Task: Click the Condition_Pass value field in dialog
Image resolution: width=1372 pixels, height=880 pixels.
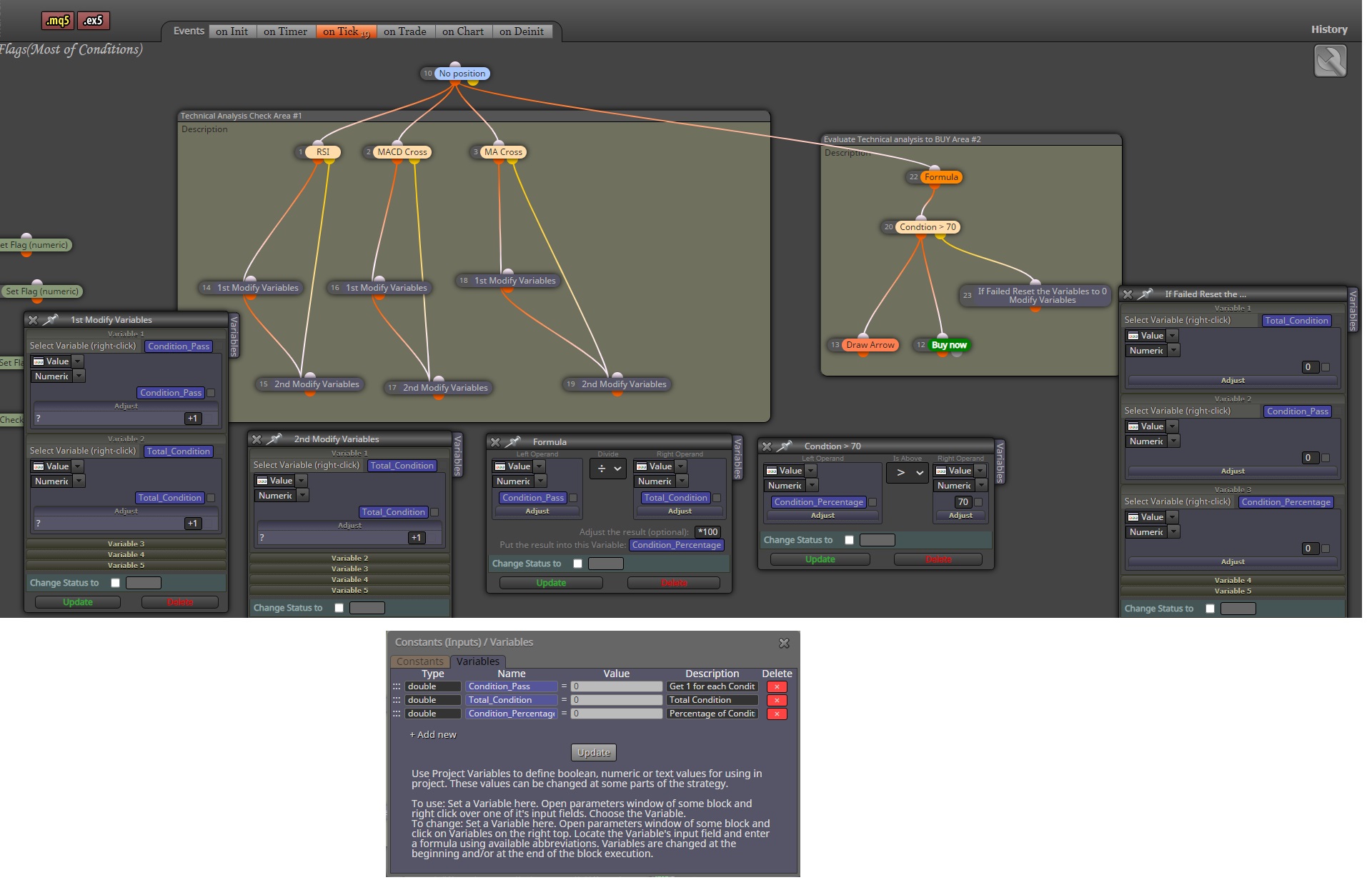Action: click(616, 686)
